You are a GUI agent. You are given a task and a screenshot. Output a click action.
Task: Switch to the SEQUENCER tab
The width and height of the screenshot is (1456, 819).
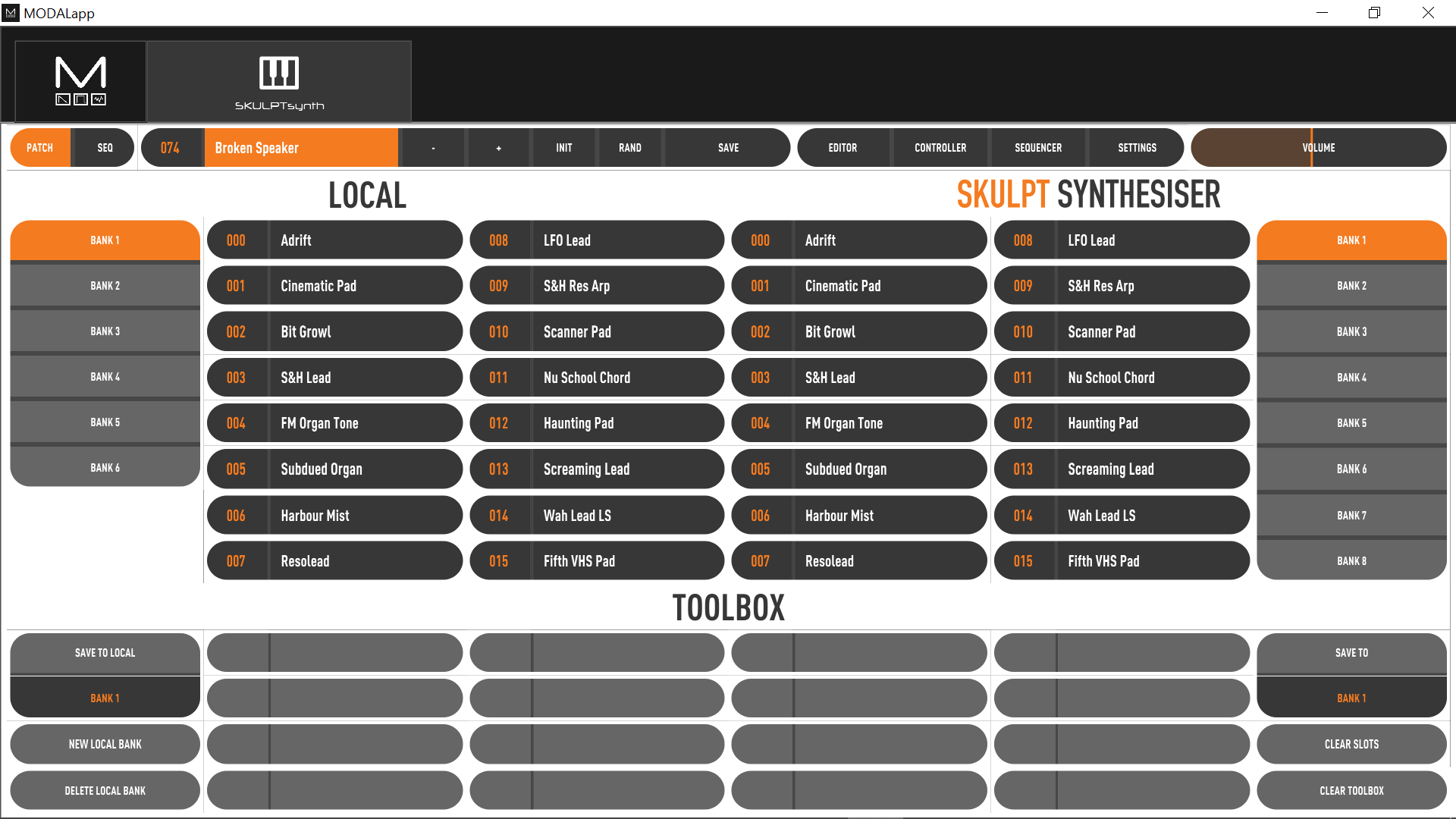(x=1038, y=148)
